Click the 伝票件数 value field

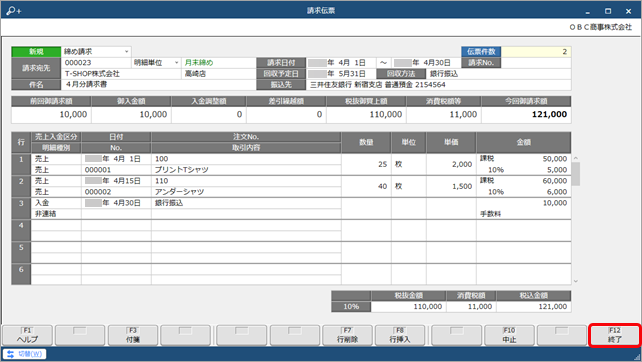(536, 52)
